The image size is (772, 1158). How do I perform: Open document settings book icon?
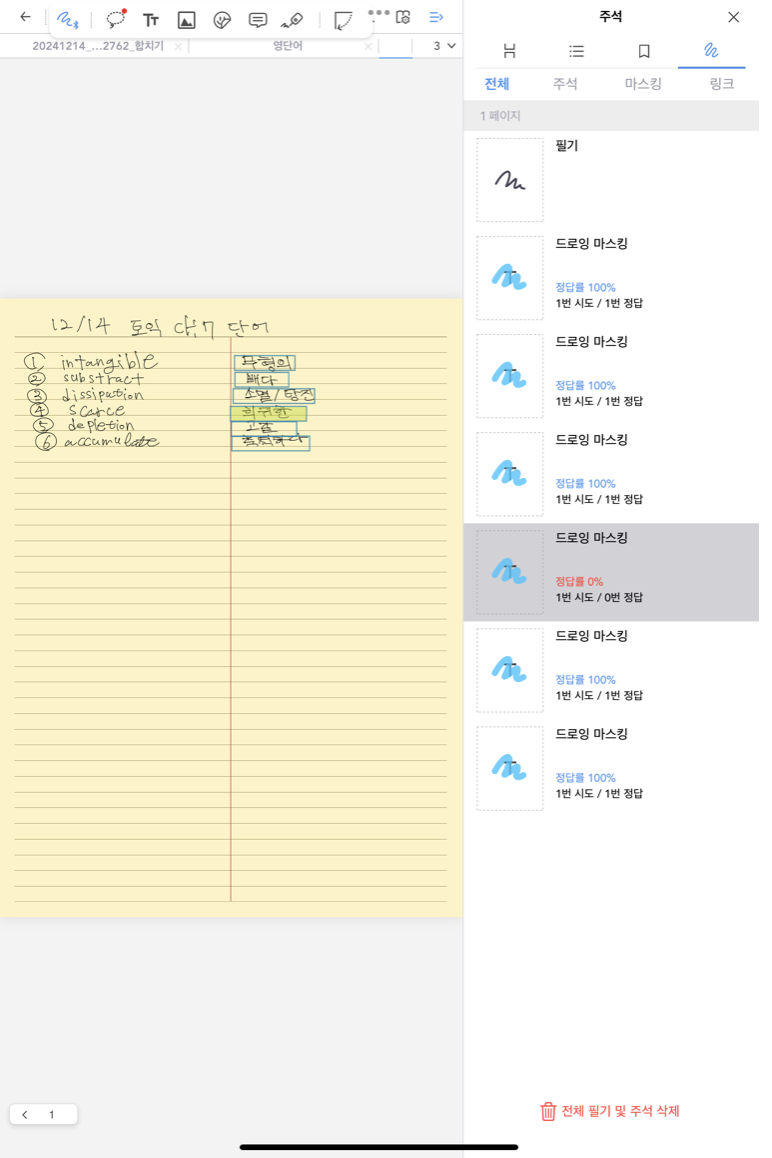403,17
